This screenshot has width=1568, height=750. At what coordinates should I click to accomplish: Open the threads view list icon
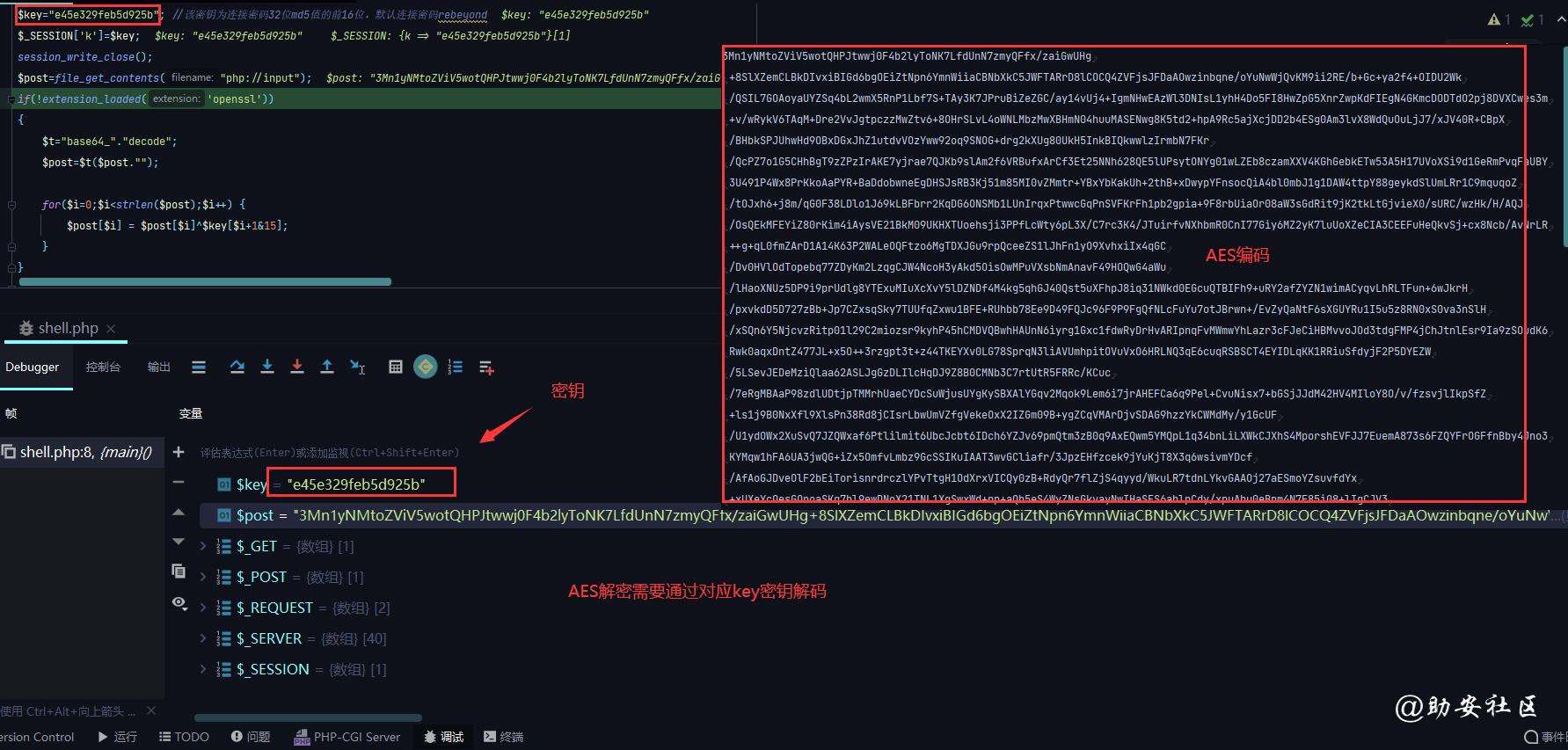(x=199, y=368)
